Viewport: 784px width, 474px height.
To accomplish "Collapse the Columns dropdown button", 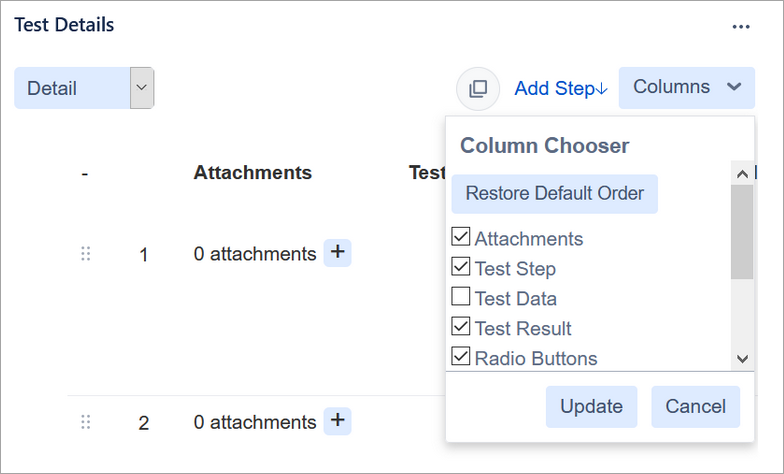I will point(687,88).
